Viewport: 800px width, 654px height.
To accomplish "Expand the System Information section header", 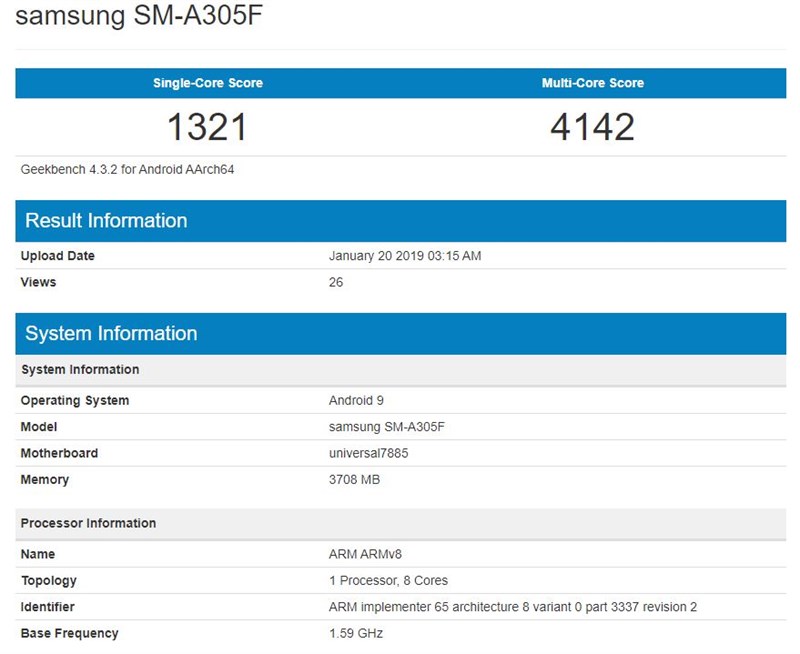I will click(108, 333).
